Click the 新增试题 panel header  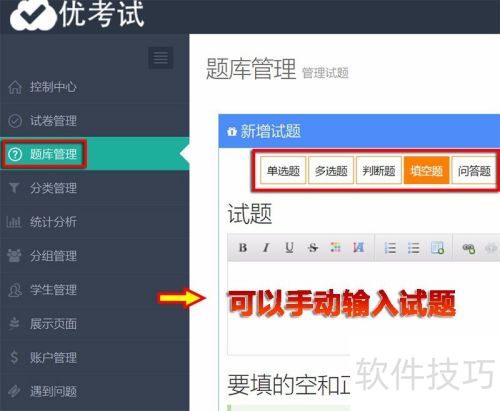tap(359, 131)
